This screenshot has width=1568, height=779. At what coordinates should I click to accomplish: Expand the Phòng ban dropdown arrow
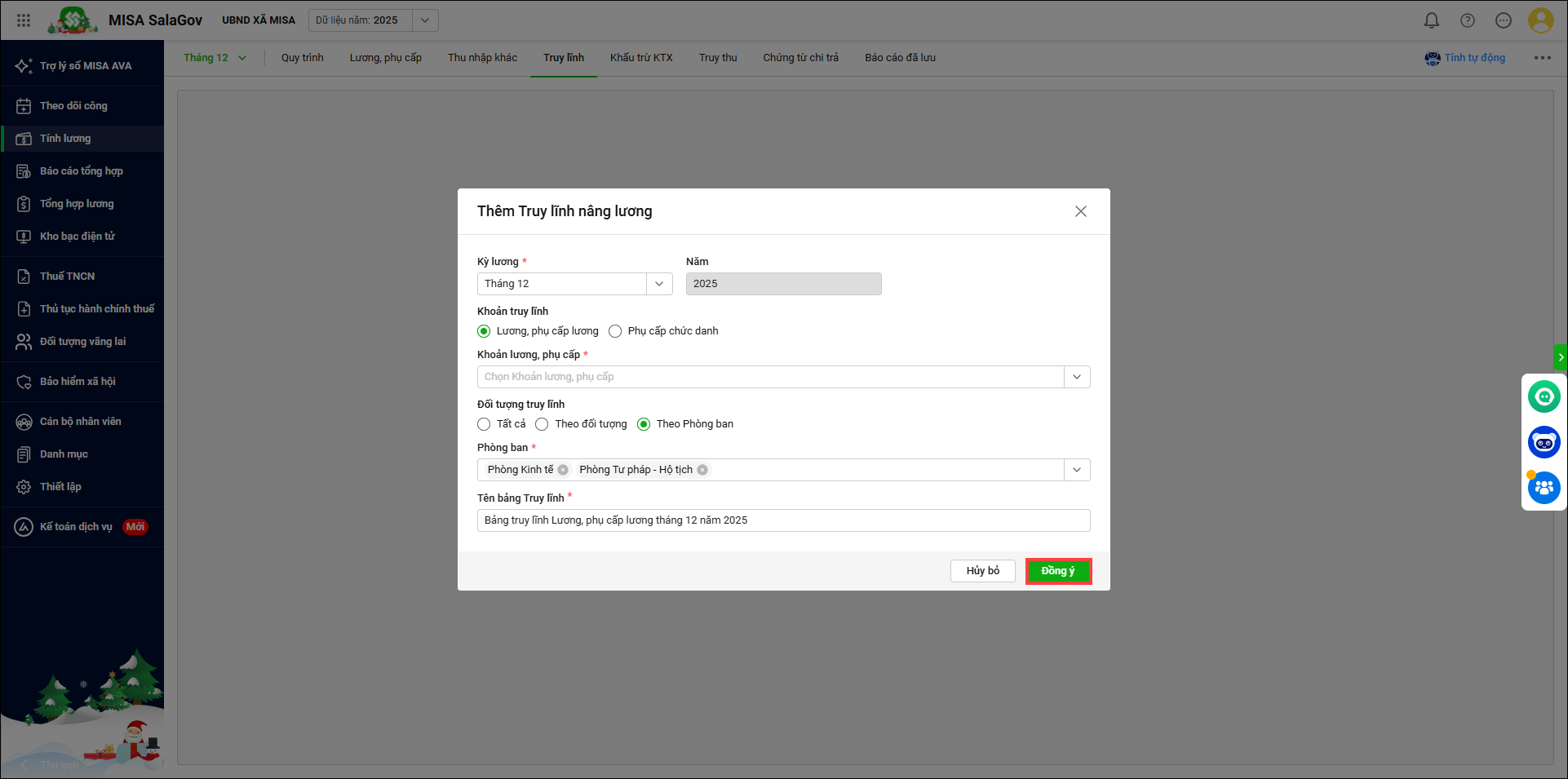(1076, 470)
